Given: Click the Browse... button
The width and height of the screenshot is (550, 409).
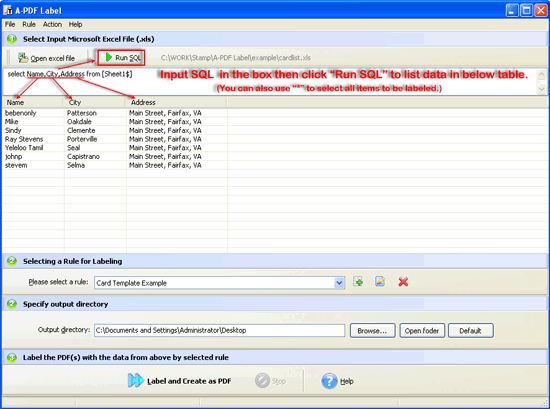Looking at the screenshot, I should 373,331.
